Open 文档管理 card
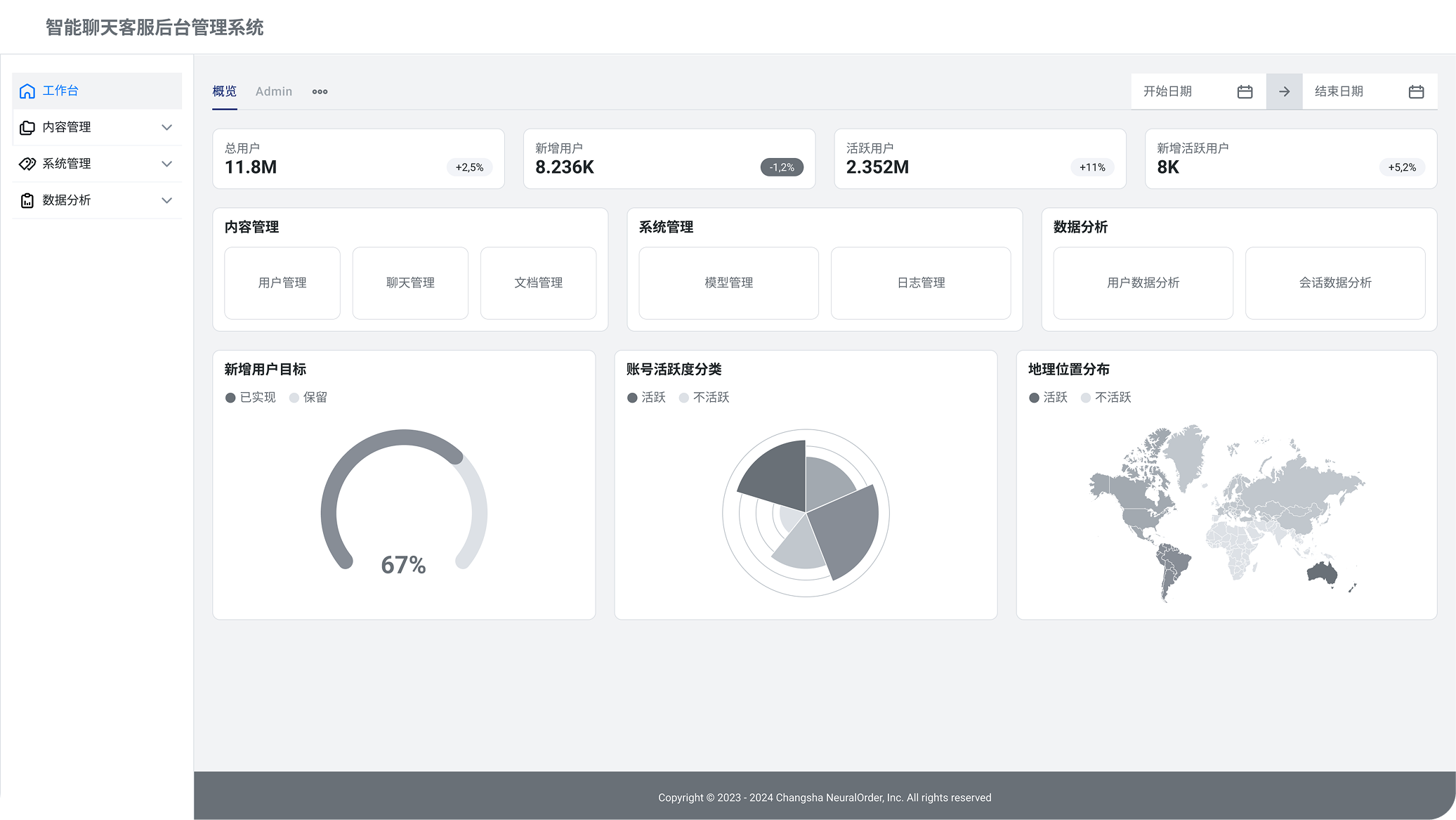This screenshot has width=1456, height=820. click(539, 283)
